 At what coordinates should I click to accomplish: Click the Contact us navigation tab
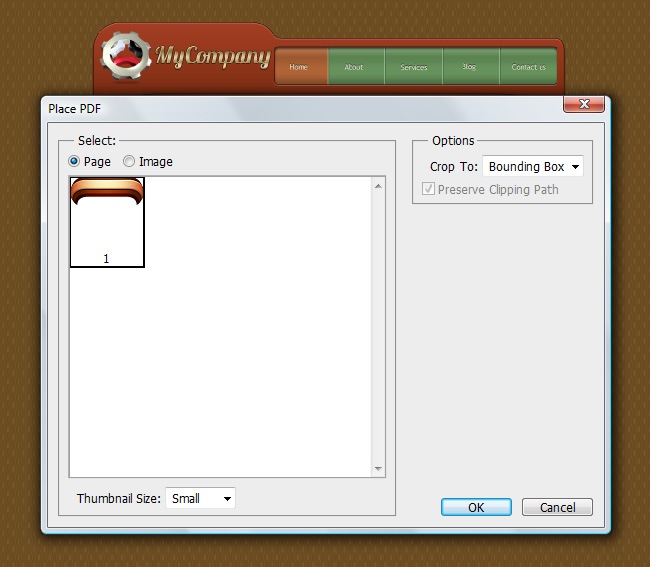coord(529,66)
